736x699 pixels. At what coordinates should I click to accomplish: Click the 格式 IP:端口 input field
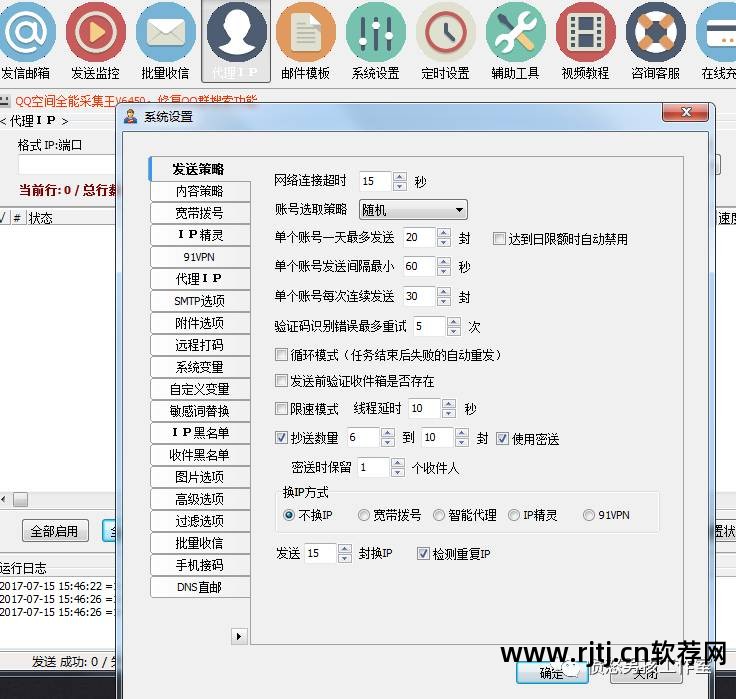67,165
